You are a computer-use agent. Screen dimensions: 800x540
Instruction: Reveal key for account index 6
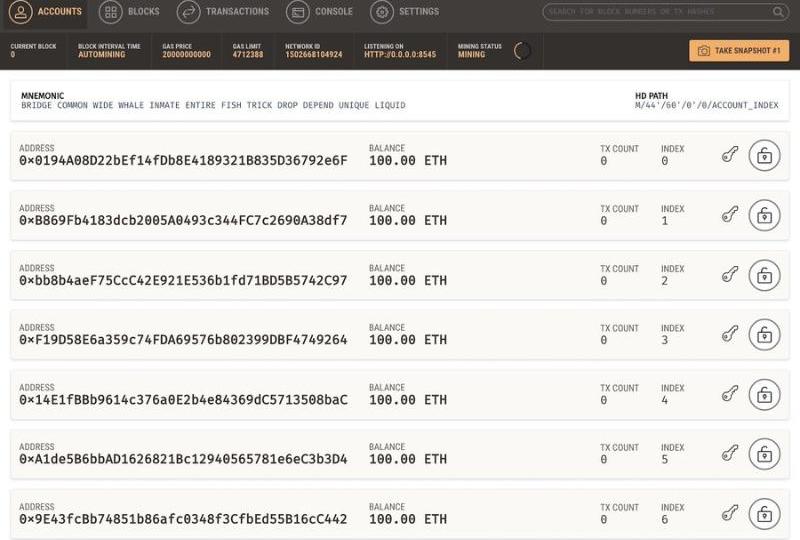pos(730,513)
